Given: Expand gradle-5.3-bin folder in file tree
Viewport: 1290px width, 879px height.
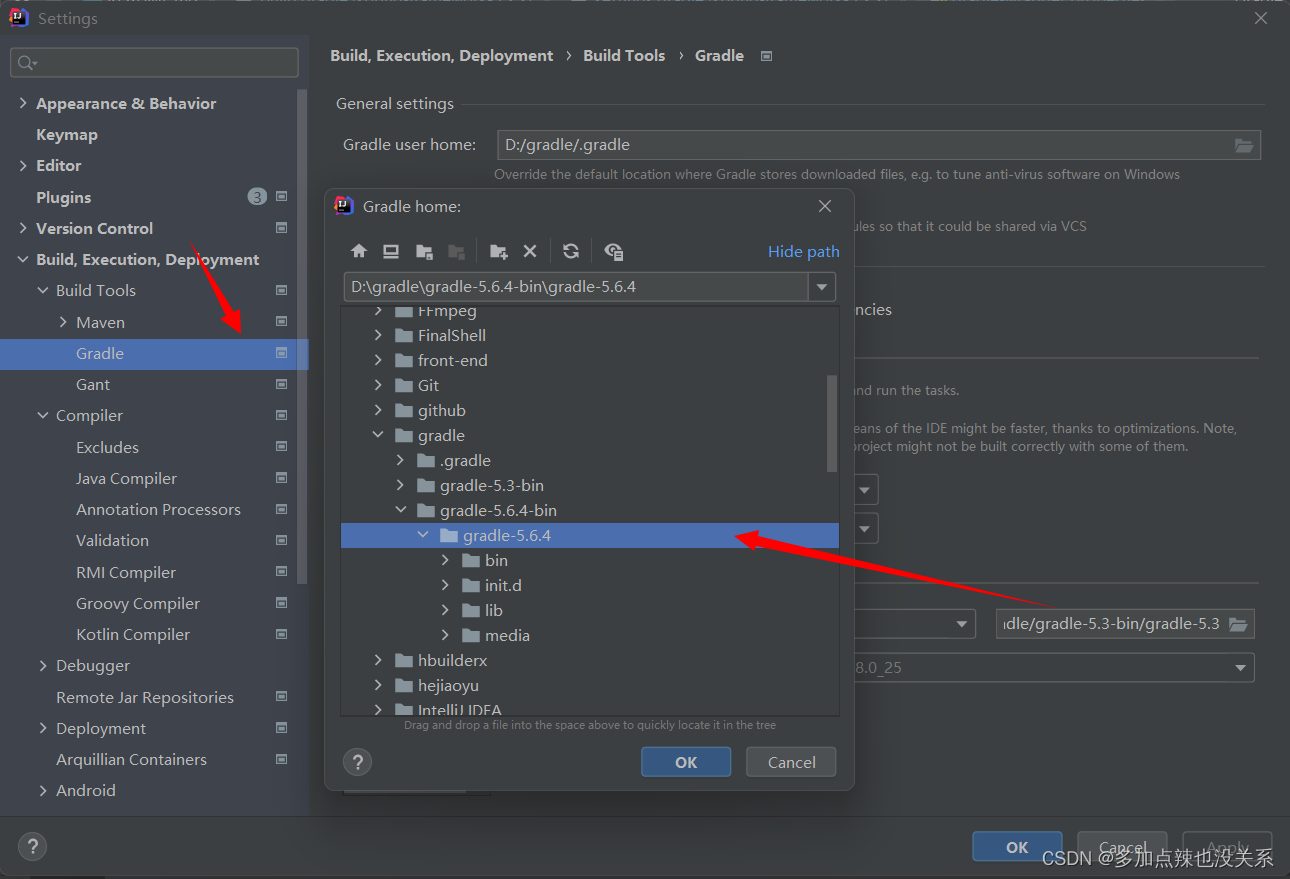Looking at the screenshot, I should (x=400, y=485).
